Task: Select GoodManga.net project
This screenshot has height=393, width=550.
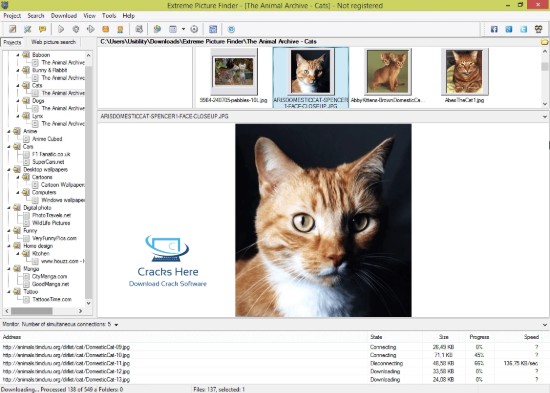Action: 51,284
